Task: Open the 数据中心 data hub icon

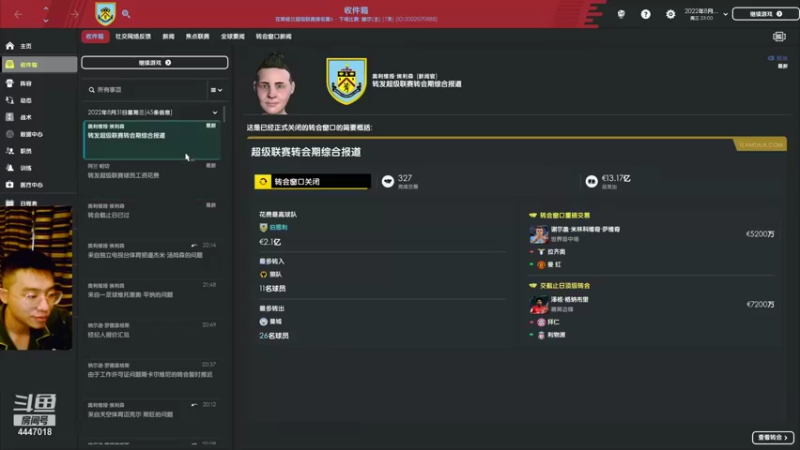Action: click(10, 134)
